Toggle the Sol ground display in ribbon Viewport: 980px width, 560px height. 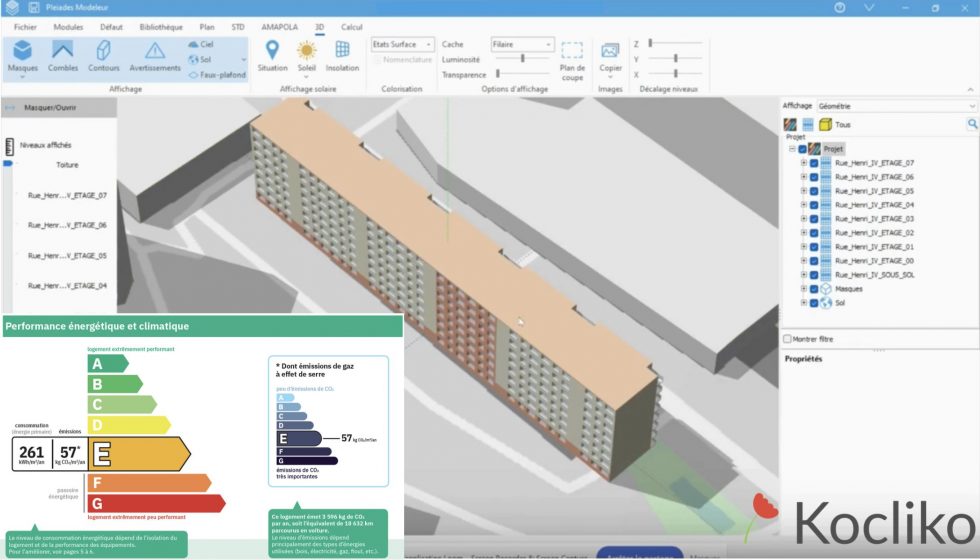pos(200,59)
